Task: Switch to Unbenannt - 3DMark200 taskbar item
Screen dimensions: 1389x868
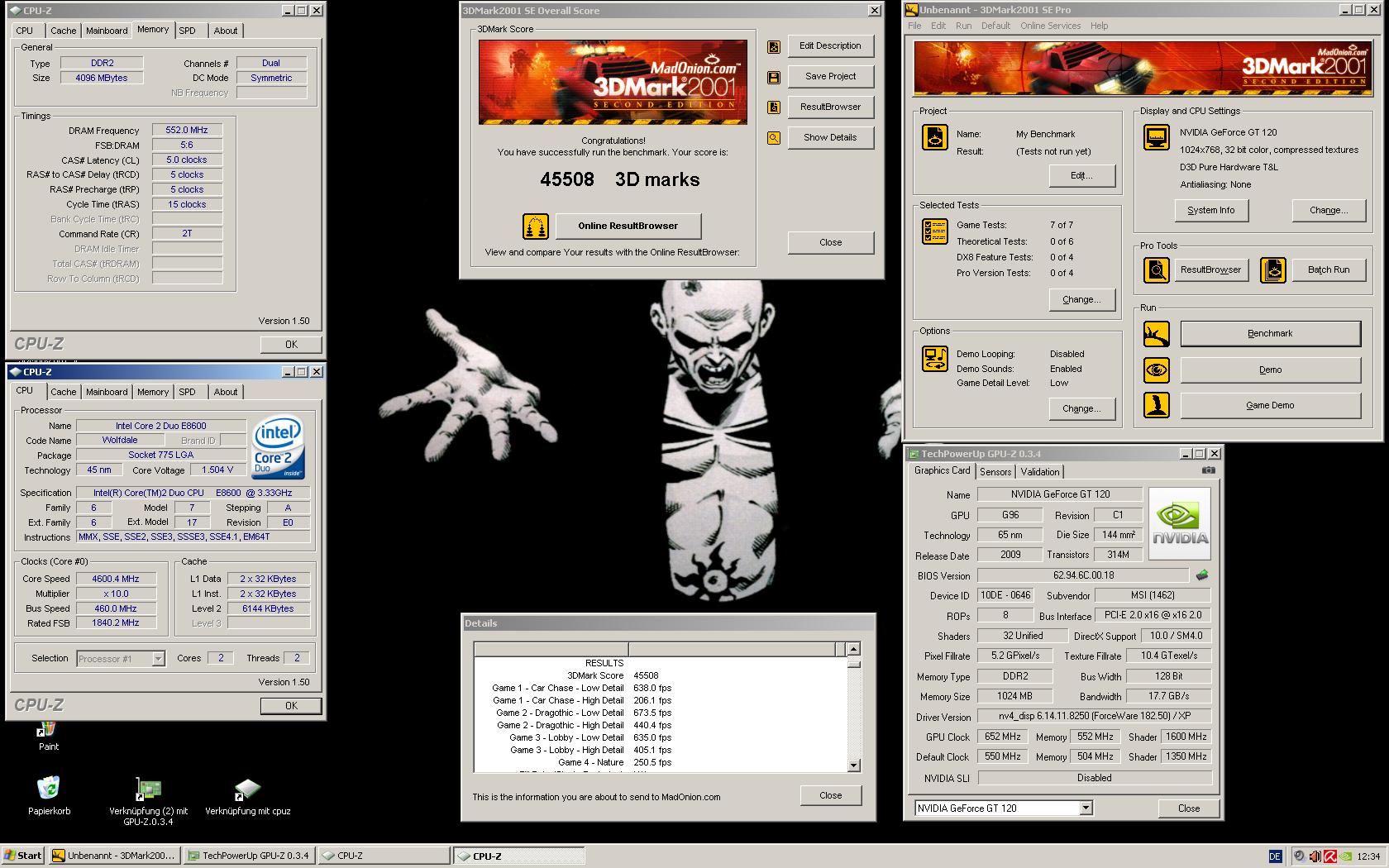Action: (114, 856)
